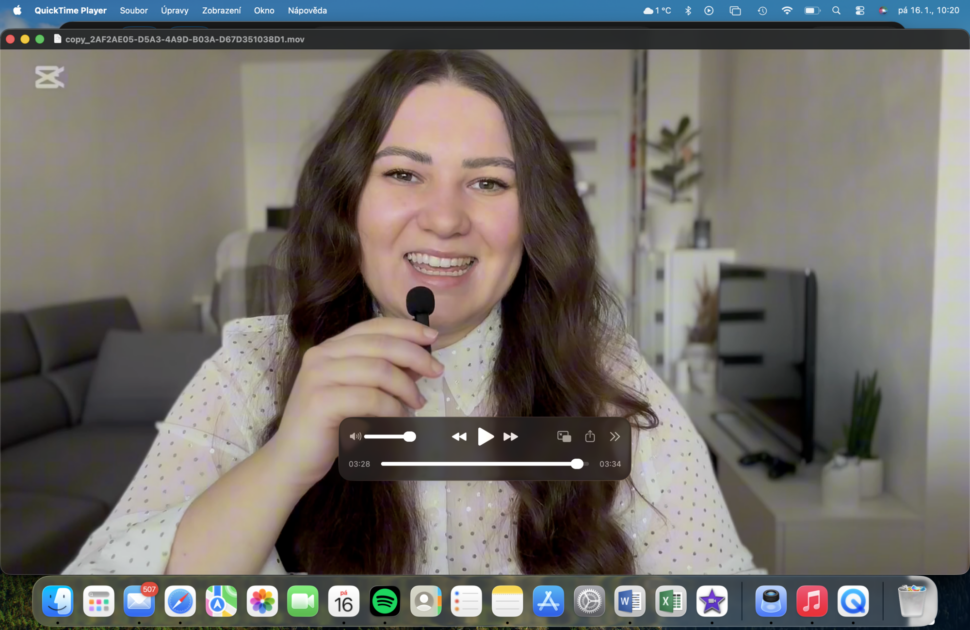Mute audio via the speaker icon

(x=355, y=437)
